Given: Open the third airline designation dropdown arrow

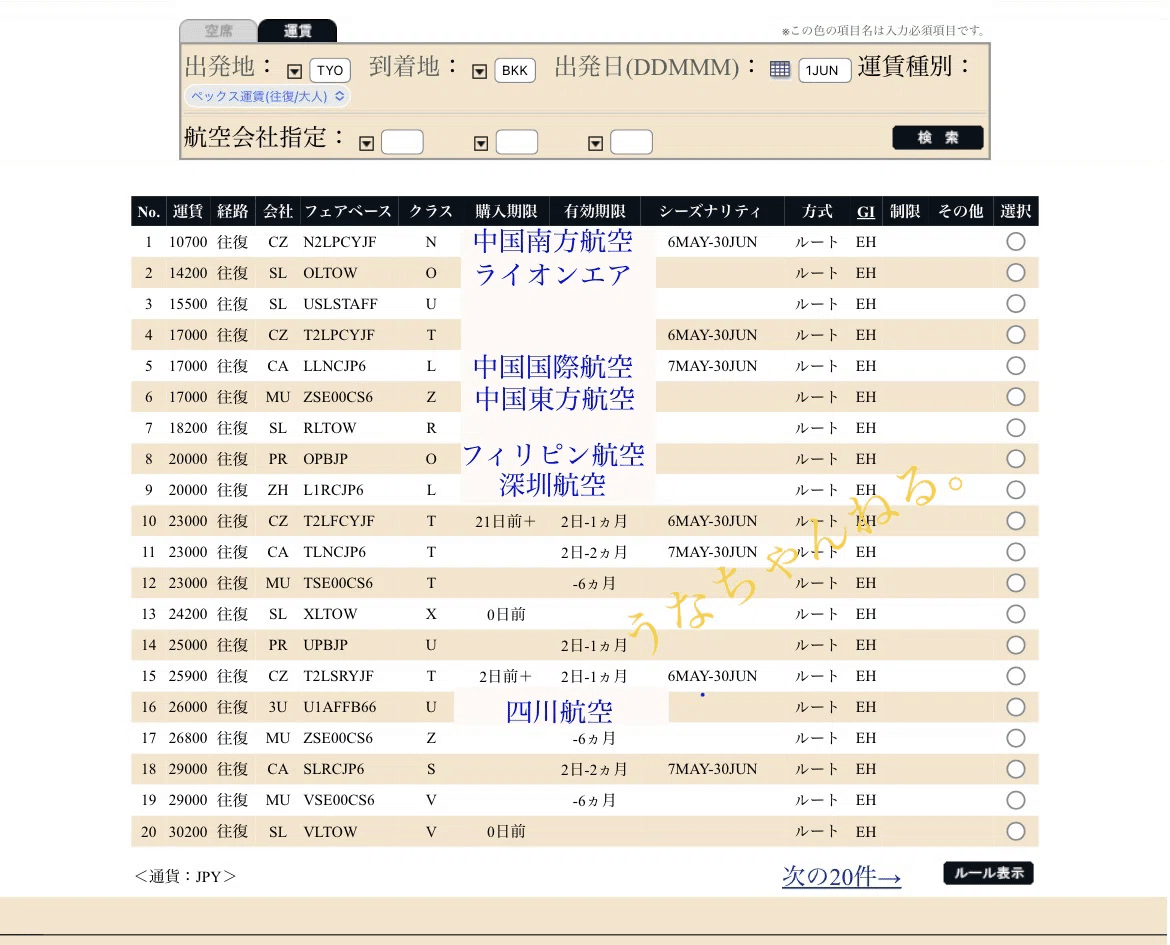Looking at the screenshot, I should [x=595, y=143].
